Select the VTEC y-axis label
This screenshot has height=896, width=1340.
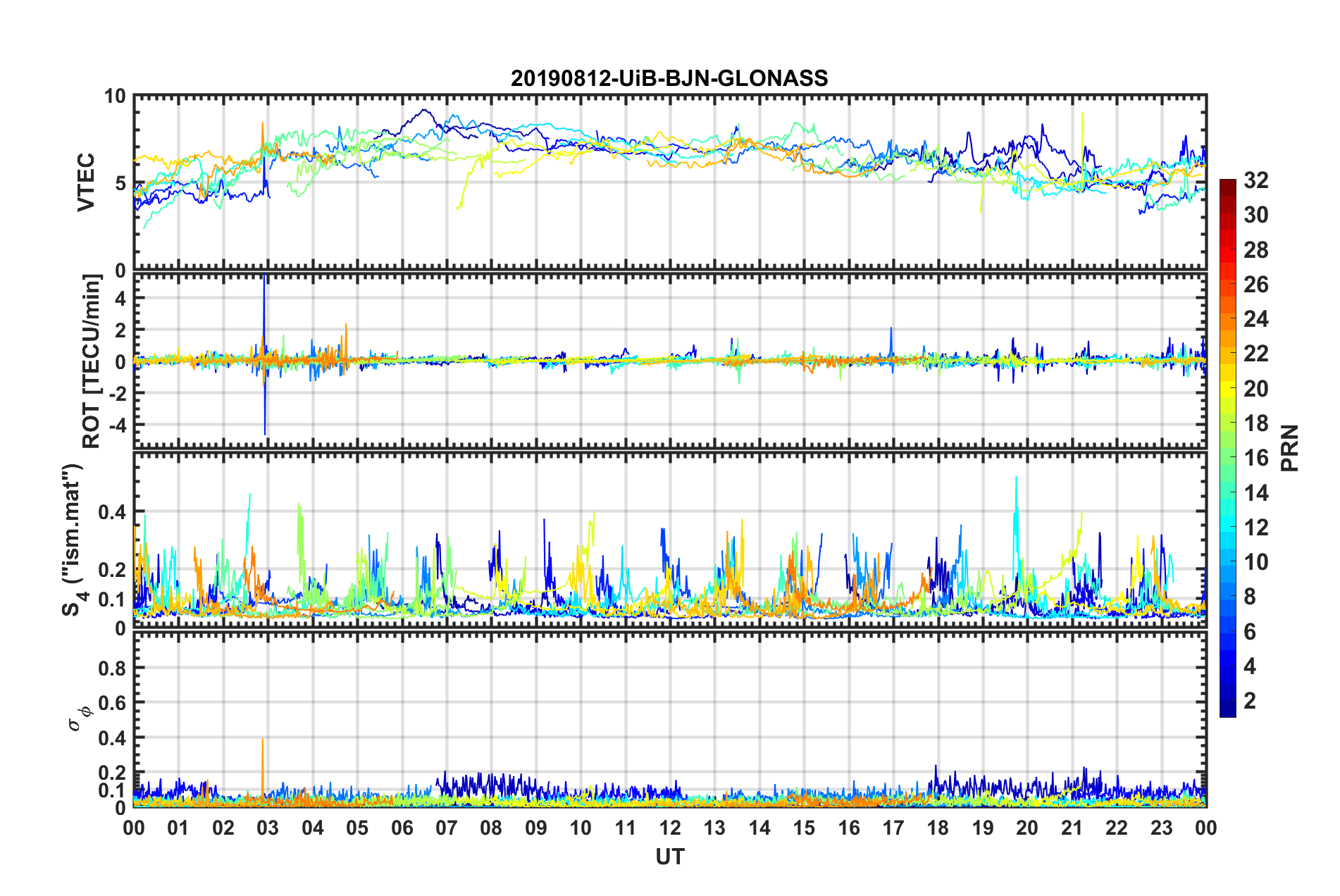86,182
